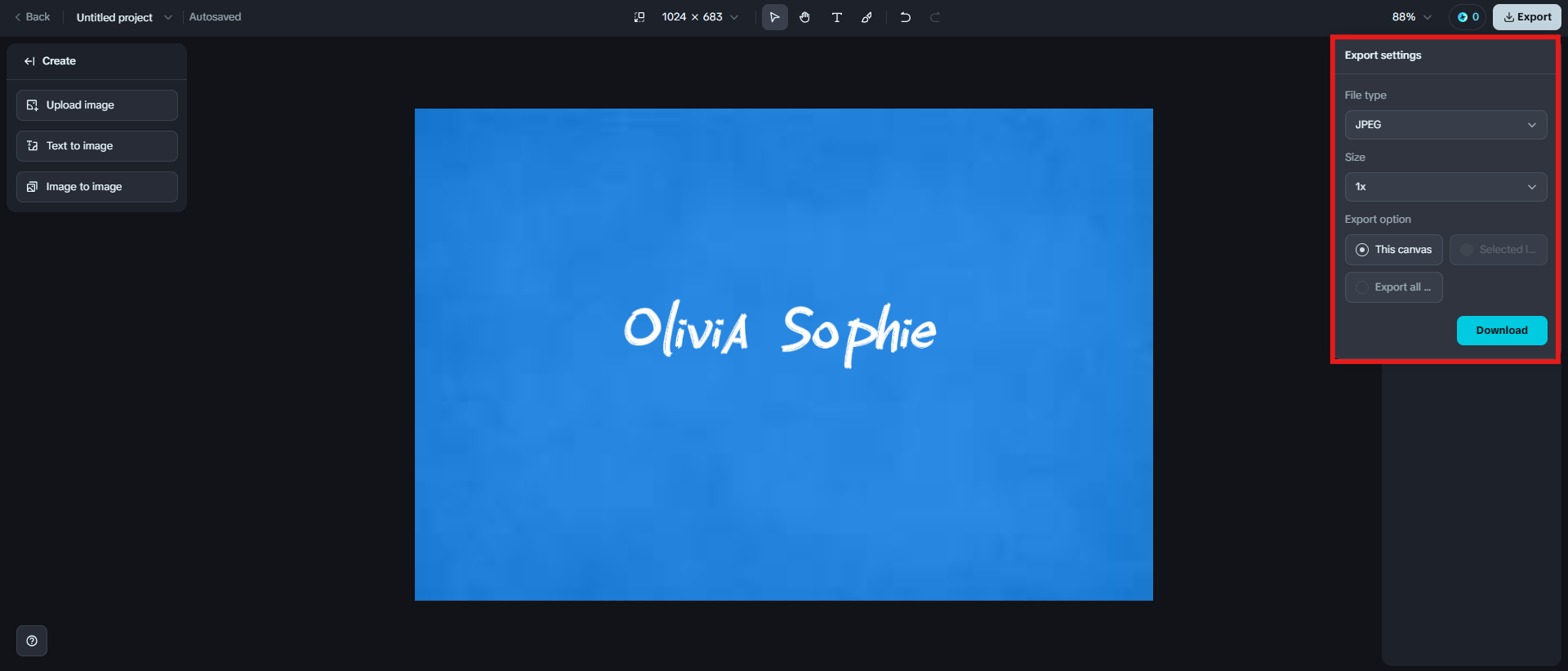The image size is (1568, 671).
Task: Click the Upload image button
Action: click(x=97, y=105)
